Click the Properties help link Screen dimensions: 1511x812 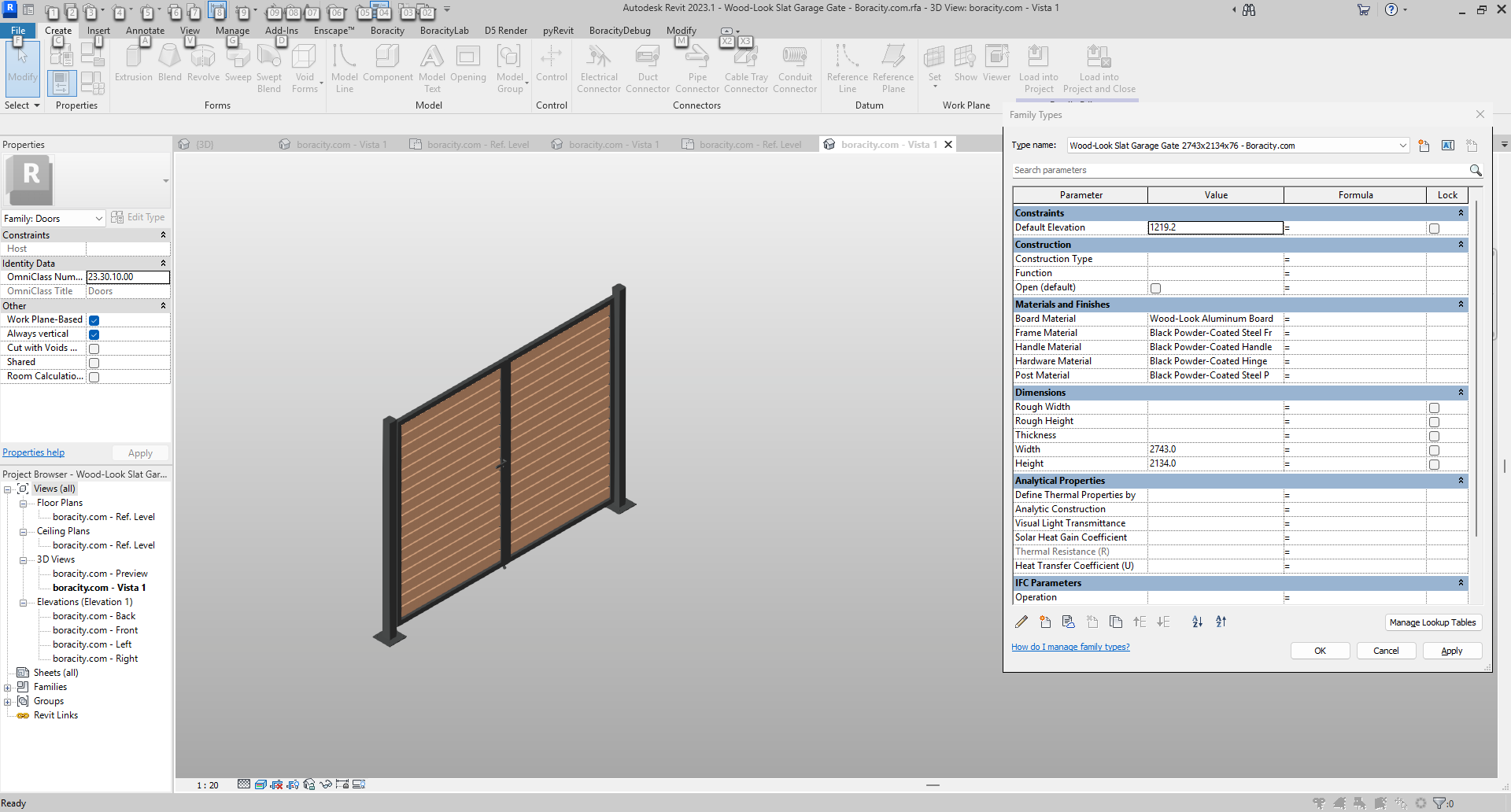[x=34, y=452]
